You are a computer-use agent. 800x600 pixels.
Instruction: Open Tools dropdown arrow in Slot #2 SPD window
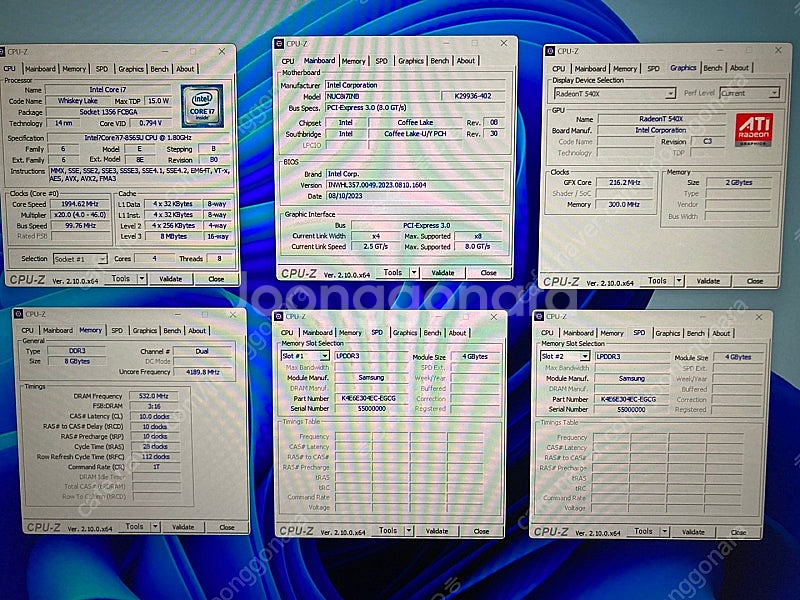point(664,532)
